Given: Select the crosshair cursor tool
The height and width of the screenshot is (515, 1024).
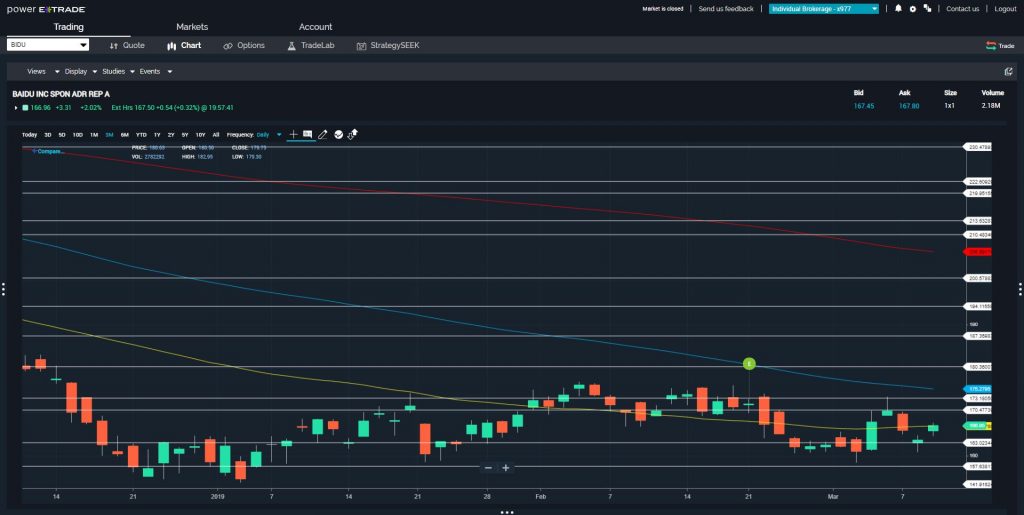Looking at the screenshot, I should pos(293,134).
